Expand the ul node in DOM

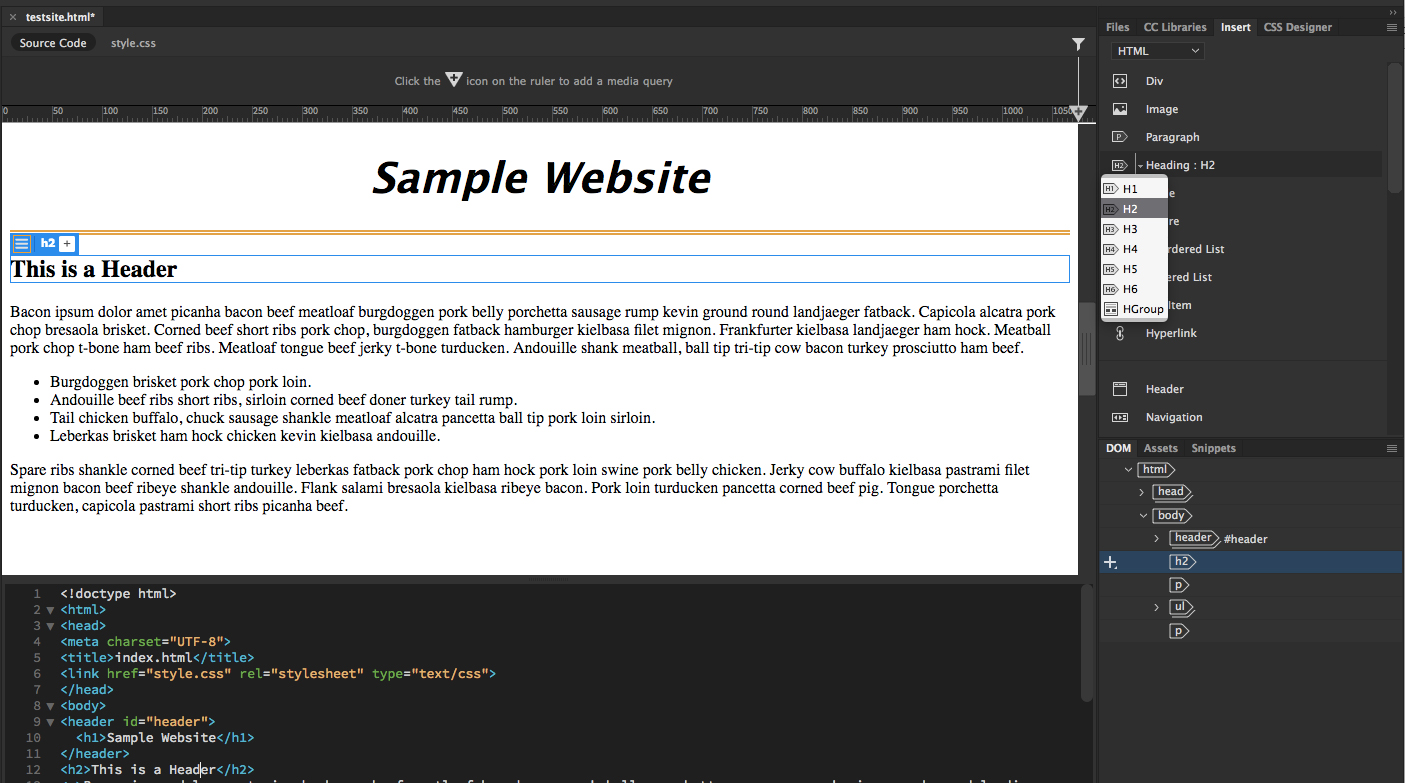pyautogui.click(x=1157, y=608)
